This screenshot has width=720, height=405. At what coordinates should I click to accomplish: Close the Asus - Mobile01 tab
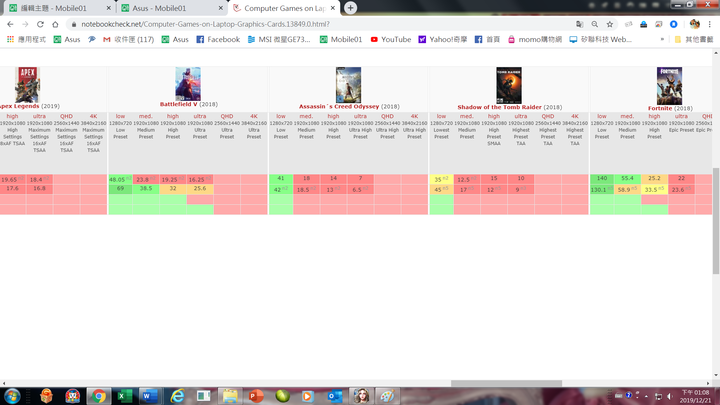pyautogui.click(x=220, y=8)
